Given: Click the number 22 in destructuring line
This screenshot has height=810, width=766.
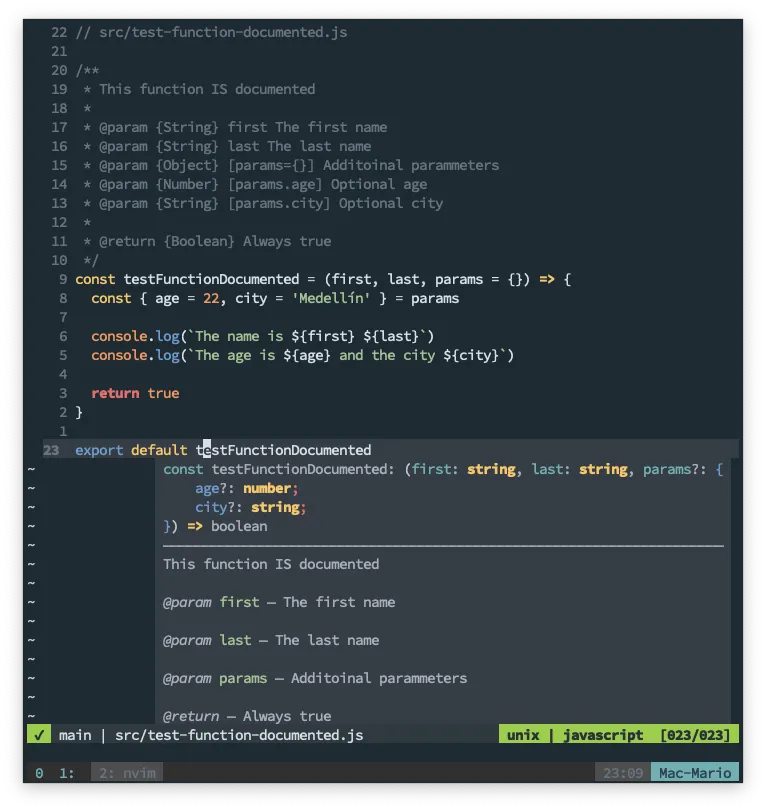Looking at the screenshot, I should pyautogui.click(x=211, y=298).
